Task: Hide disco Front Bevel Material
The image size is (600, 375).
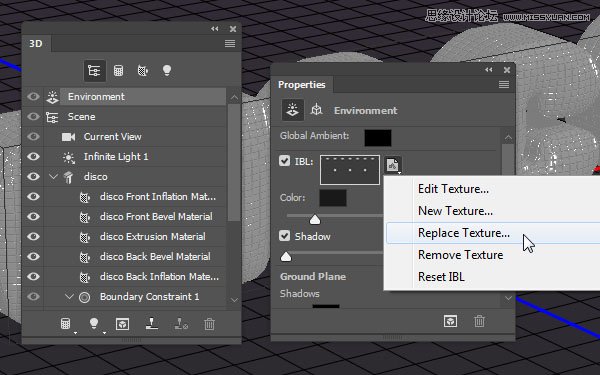Action: 33,216
